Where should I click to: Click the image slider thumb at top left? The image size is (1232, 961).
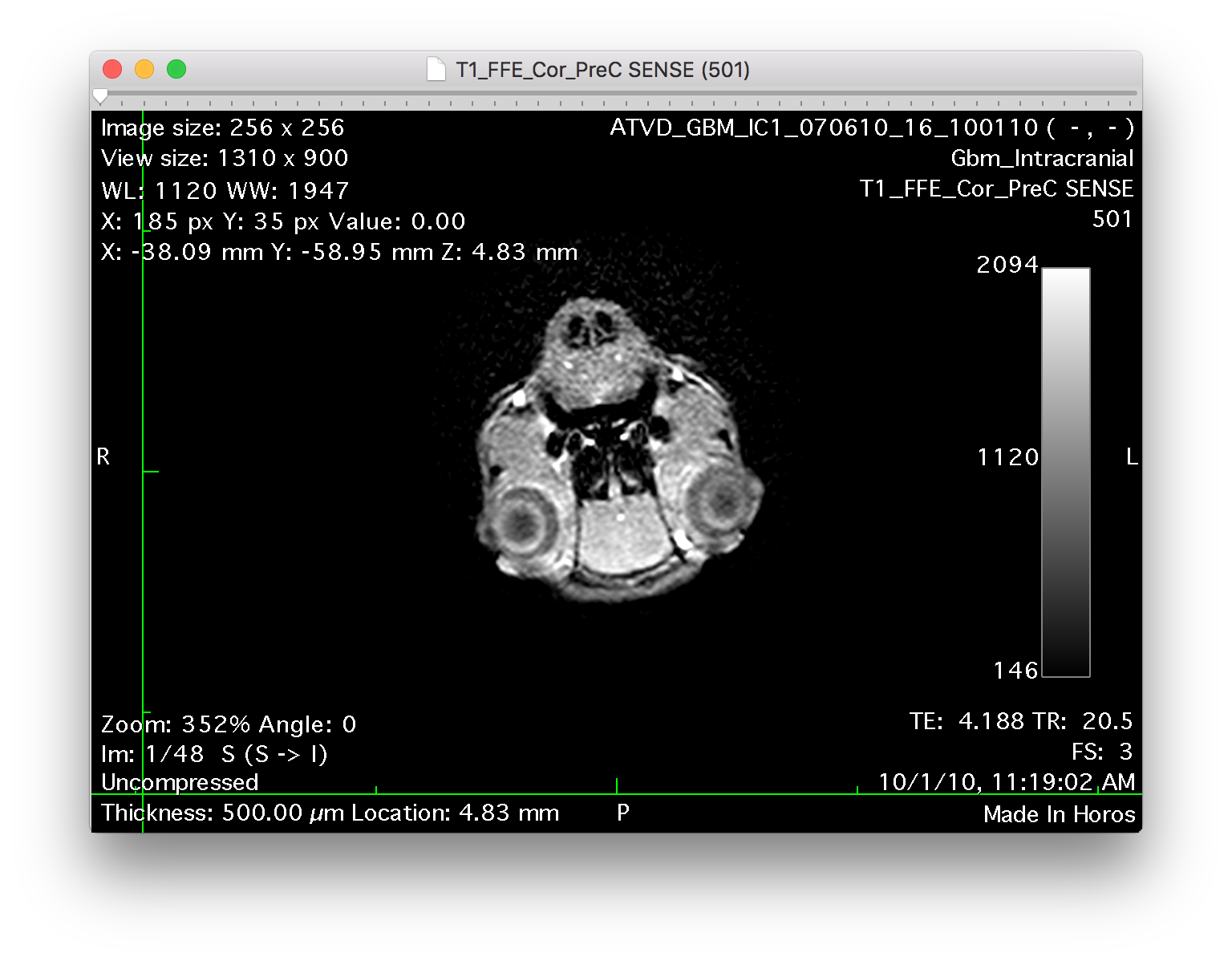pyautogui.click(x=100, y=96)
